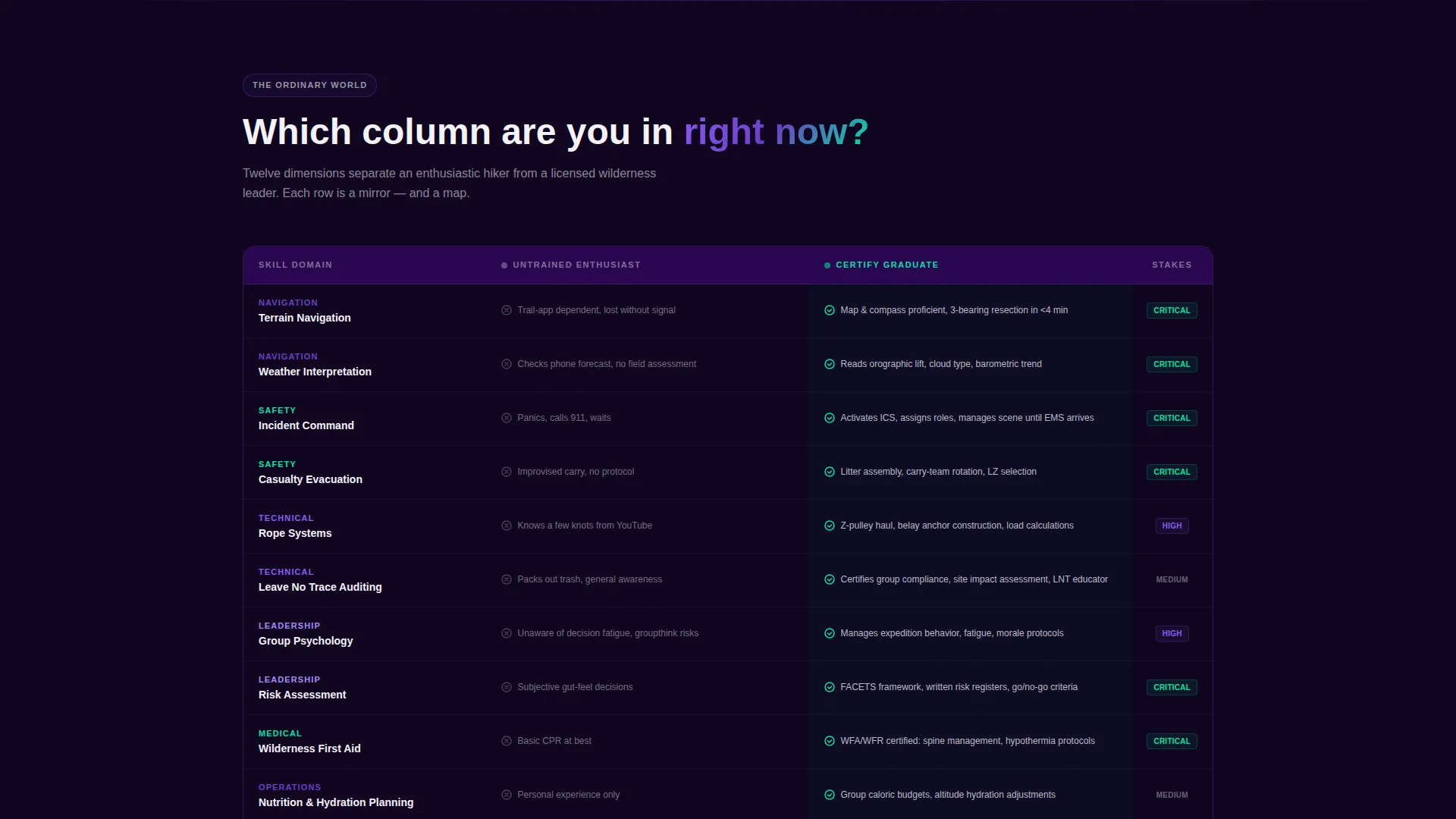Image resolution: width=1456 pixels, height=819 pixels.
Task: Click the x icon beside 'Packs out trash, general awareness'
Action: coord(507,579)
